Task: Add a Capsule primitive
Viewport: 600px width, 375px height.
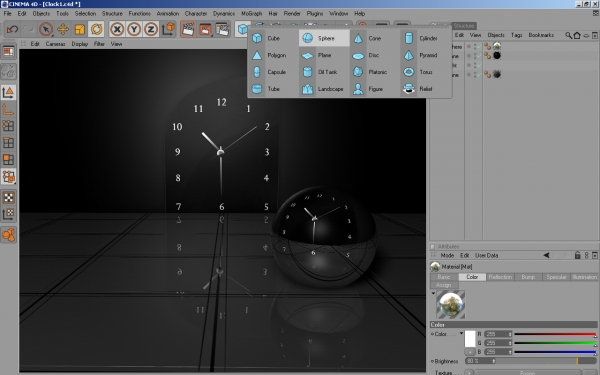Action: (x=273, y=72)
